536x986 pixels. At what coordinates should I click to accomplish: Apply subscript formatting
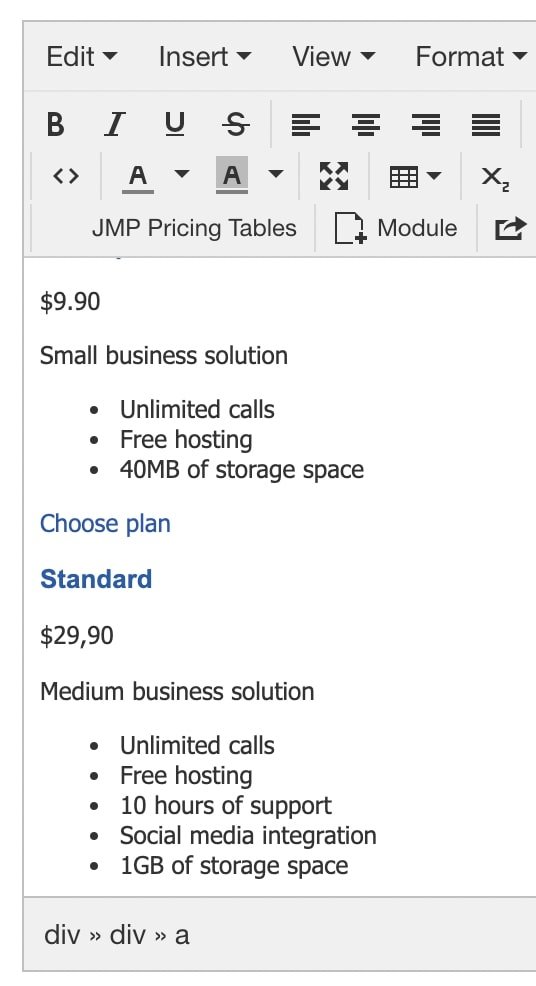click(x=495, y=177)
